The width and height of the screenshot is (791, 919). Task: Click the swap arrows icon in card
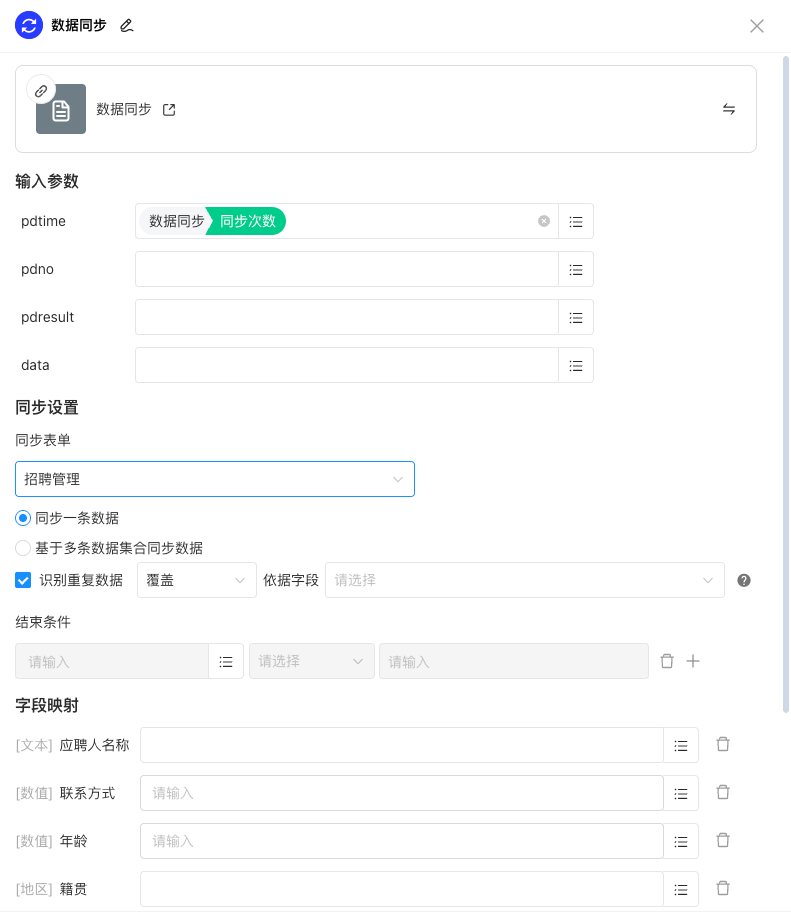[729, 109]
